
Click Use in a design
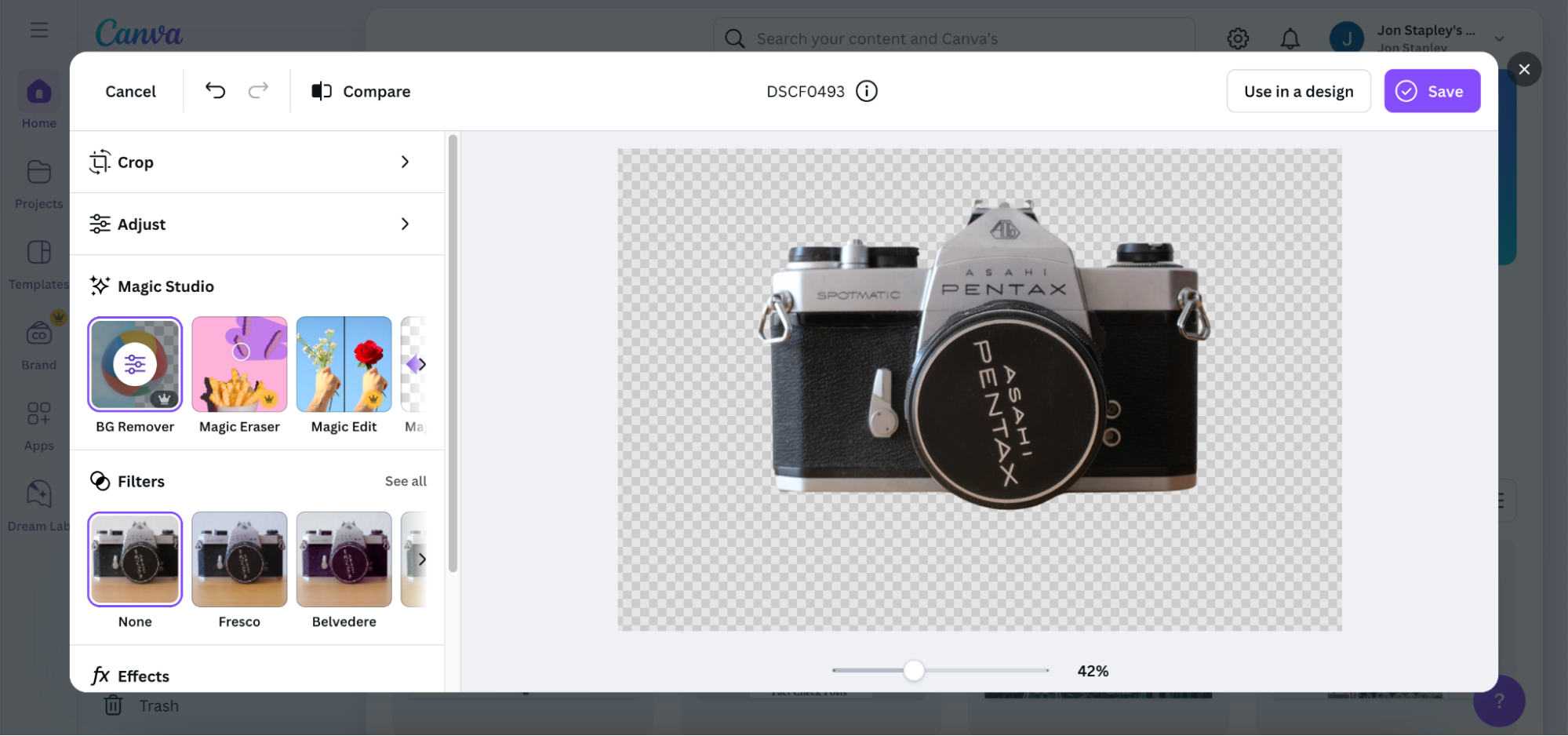coord(1298,91)
